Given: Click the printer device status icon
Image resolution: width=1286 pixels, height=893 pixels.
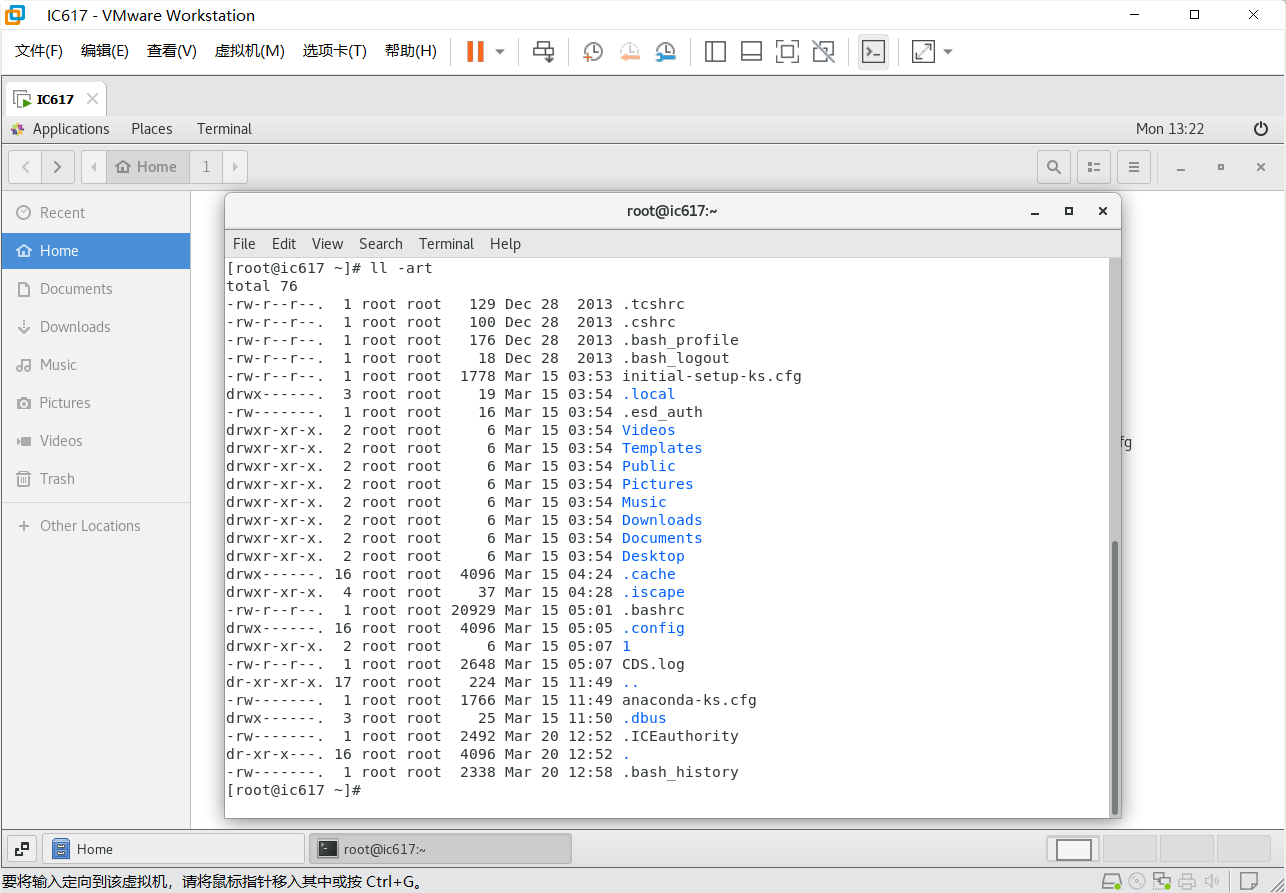Looking at the screenshot, I should [x=1187, y=881].
